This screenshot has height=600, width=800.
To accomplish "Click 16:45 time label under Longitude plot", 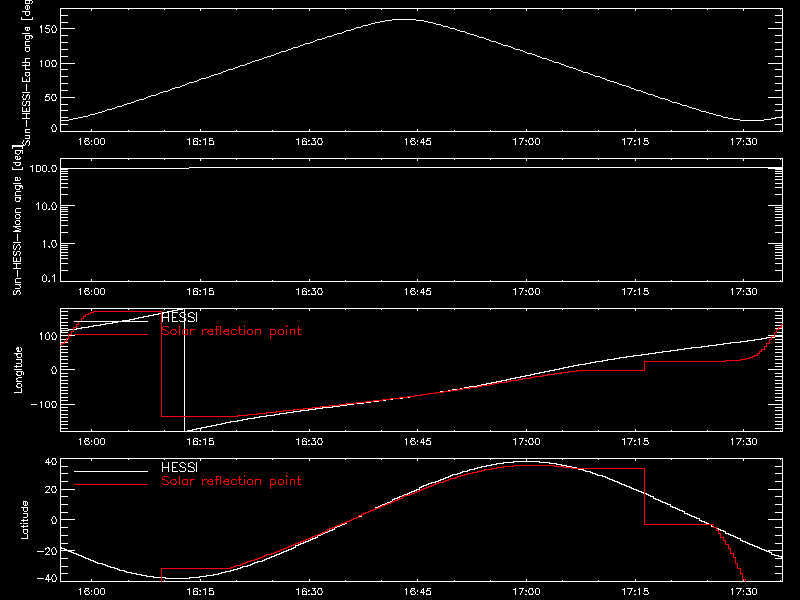I will pos(418,442).
